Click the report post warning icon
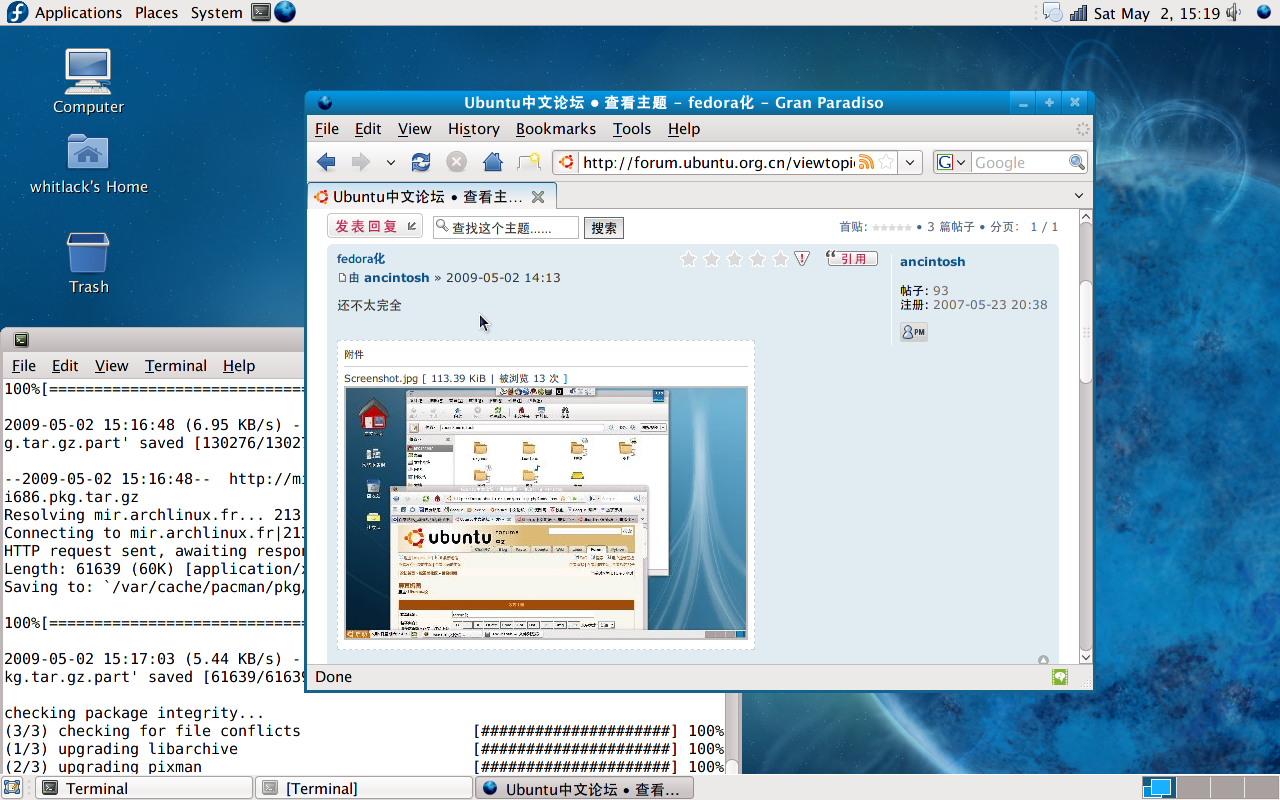Image resolution: width=1280 pixels, height=800 pixels. 802,259
